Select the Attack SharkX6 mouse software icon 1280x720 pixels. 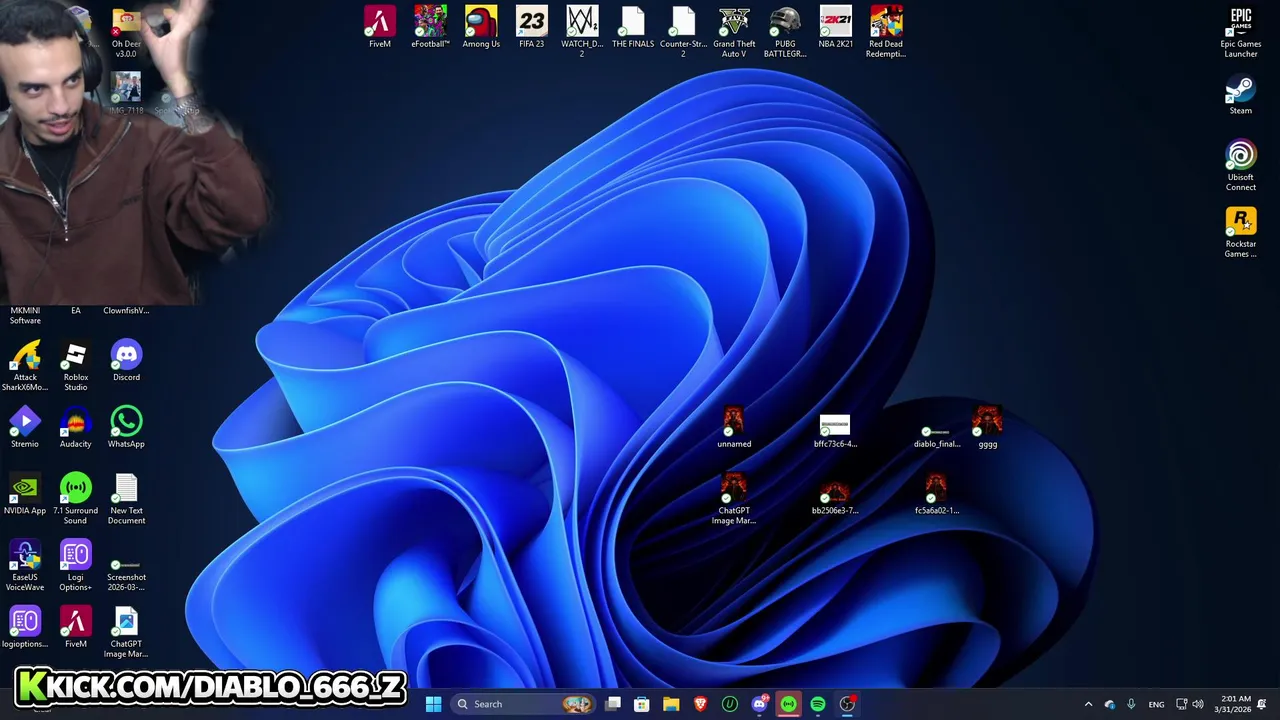(x=25, y=365)
